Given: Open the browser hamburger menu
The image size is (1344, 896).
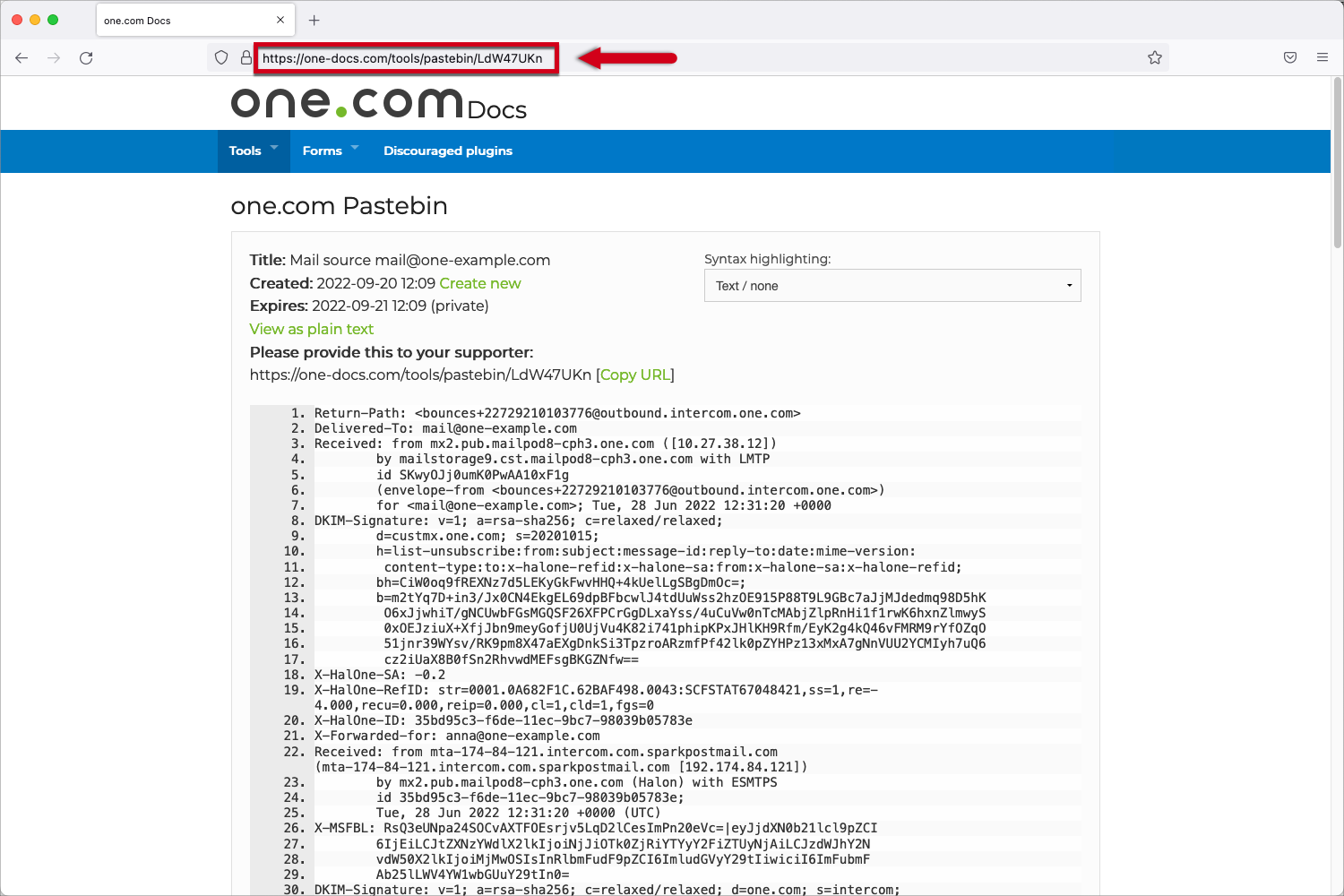Looking at the screenshot, I should tap(1322, 57).
